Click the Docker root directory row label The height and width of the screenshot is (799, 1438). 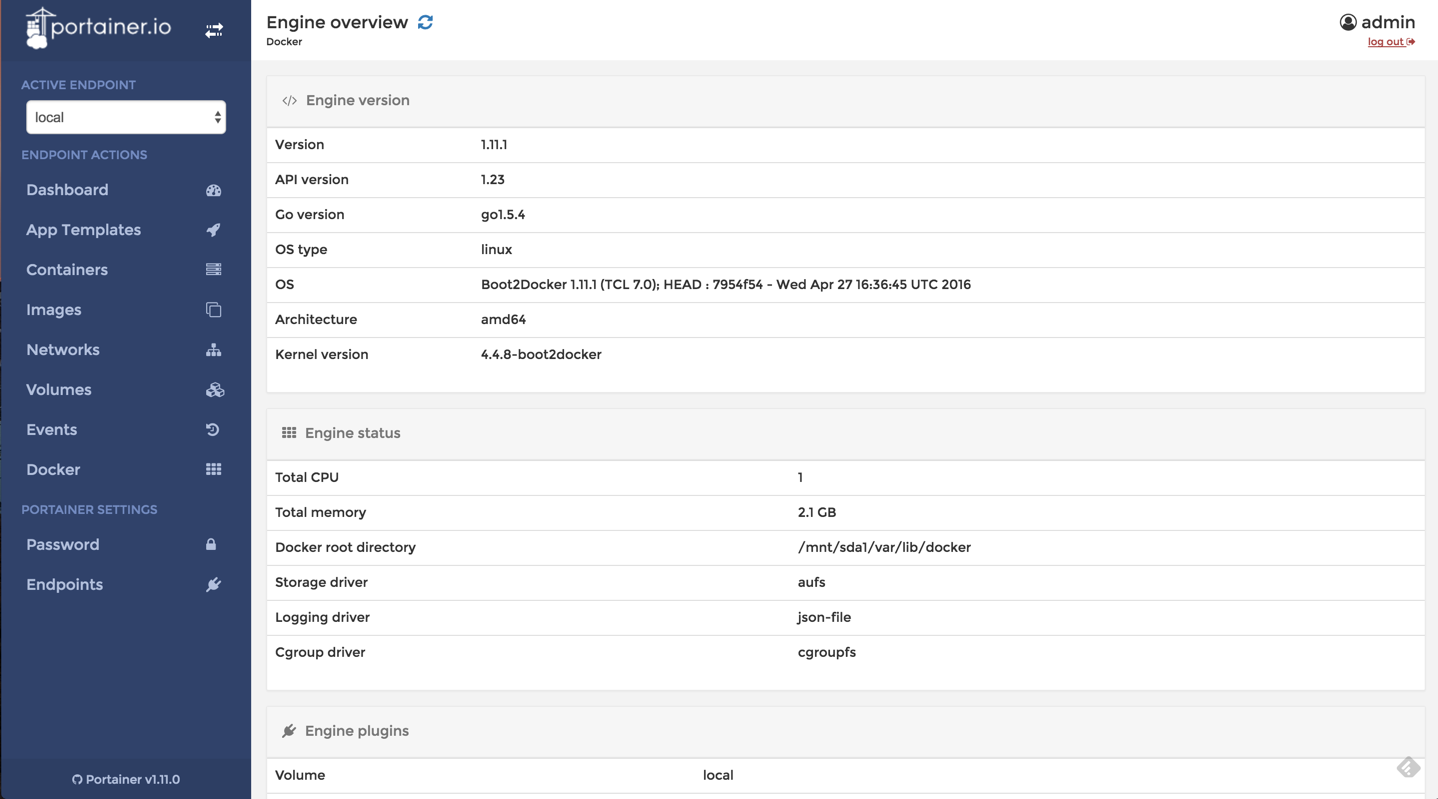point(345,548)
